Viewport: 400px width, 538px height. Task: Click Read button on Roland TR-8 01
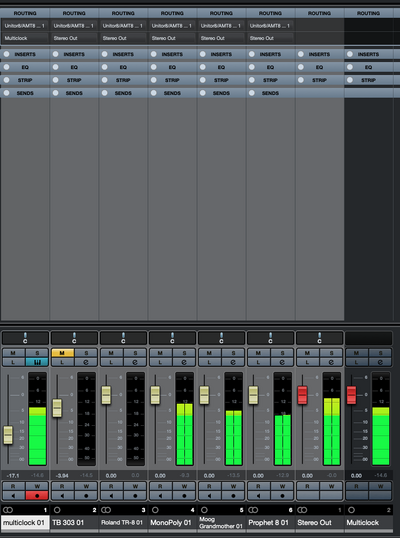pyautogui.click(x=111, y=486)
